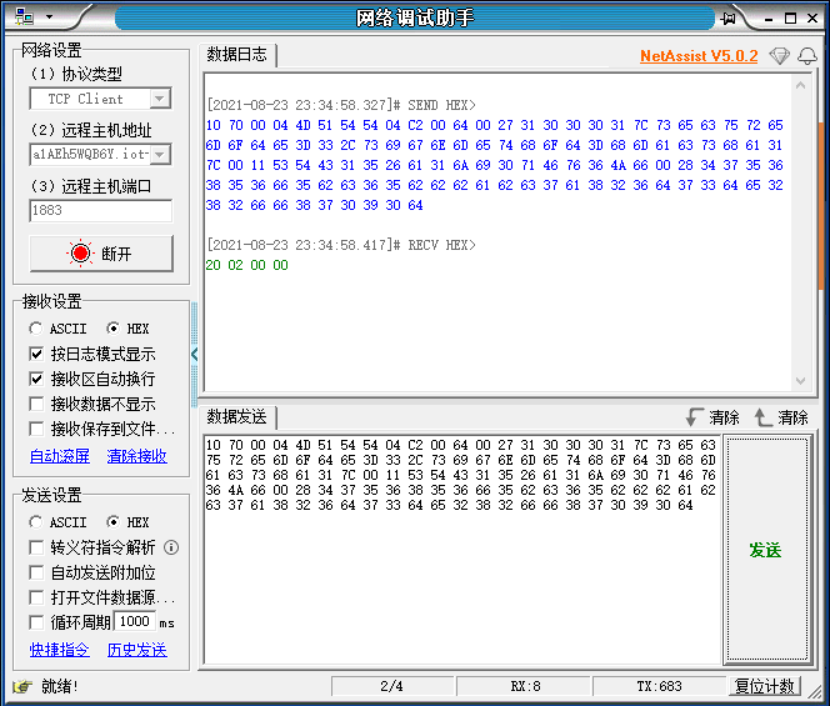
Task: Open the notification bell icon
Action: click(x=807, y=56)
